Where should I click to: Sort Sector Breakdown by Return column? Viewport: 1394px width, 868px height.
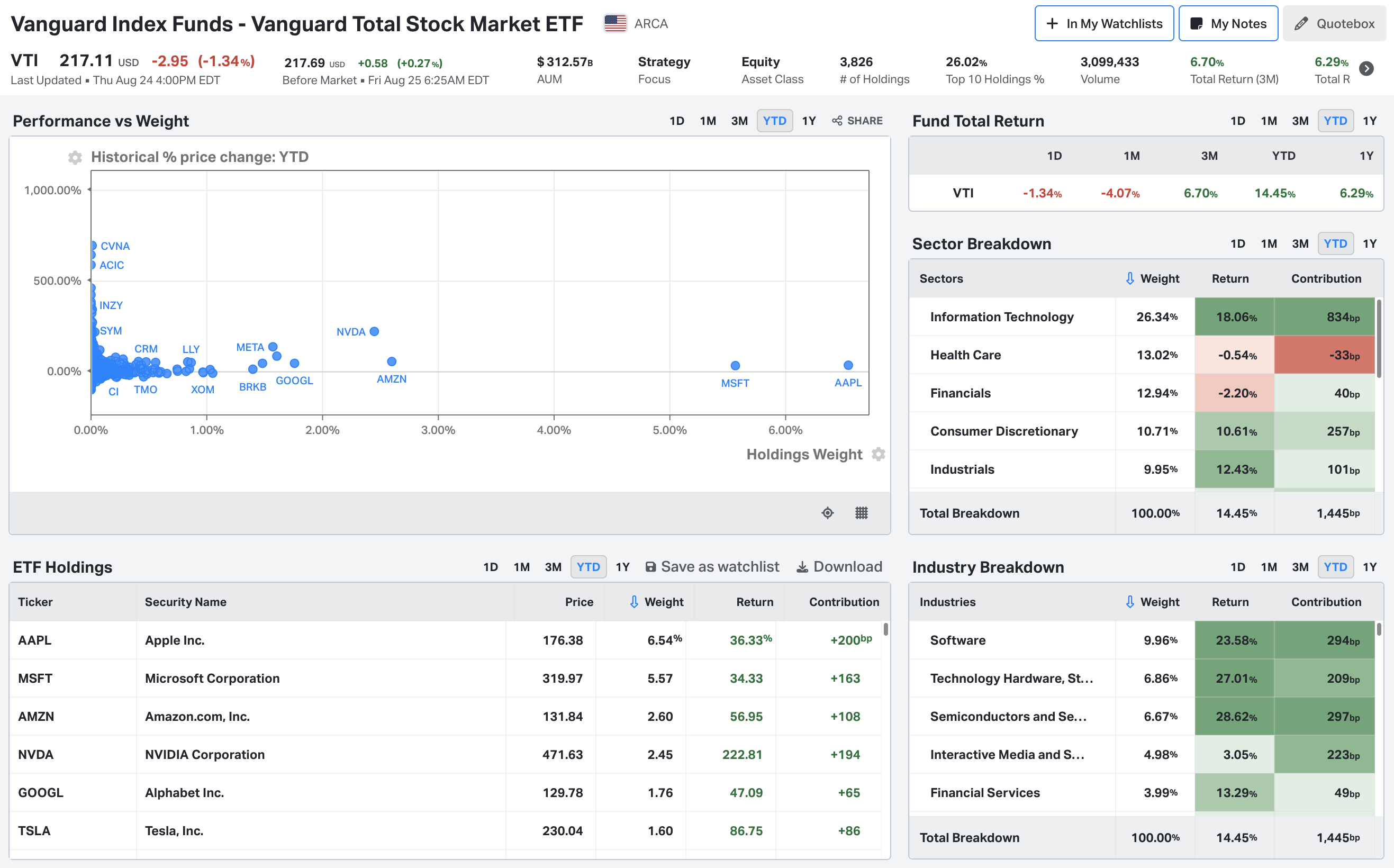coord(1230,278)
